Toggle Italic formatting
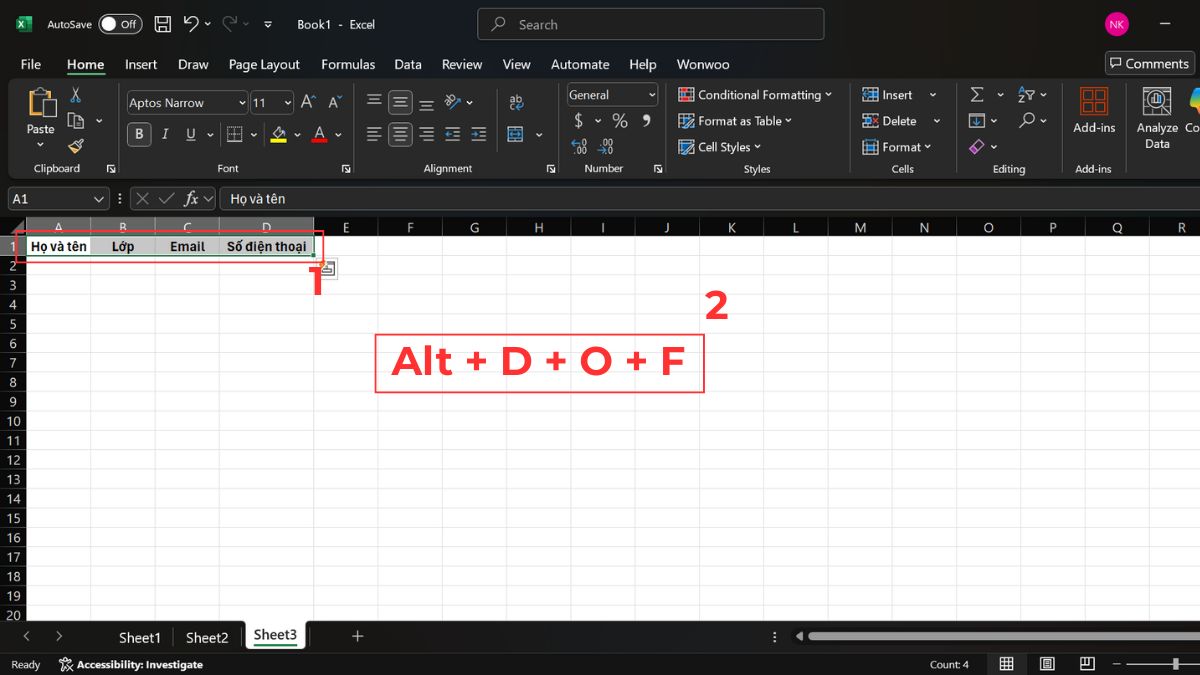The height and width of the screenshot is (675, 1200). click(164, 134)
